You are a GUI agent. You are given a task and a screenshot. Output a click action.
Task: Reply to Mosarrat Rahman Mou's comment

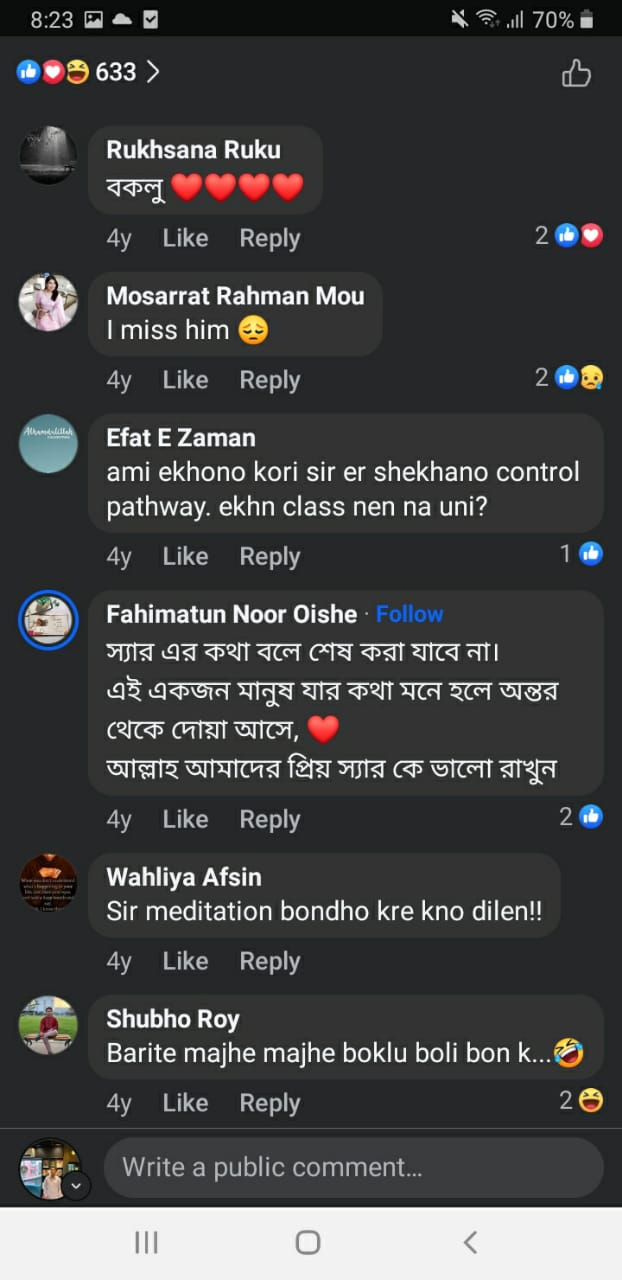click(x=269, y=380)
